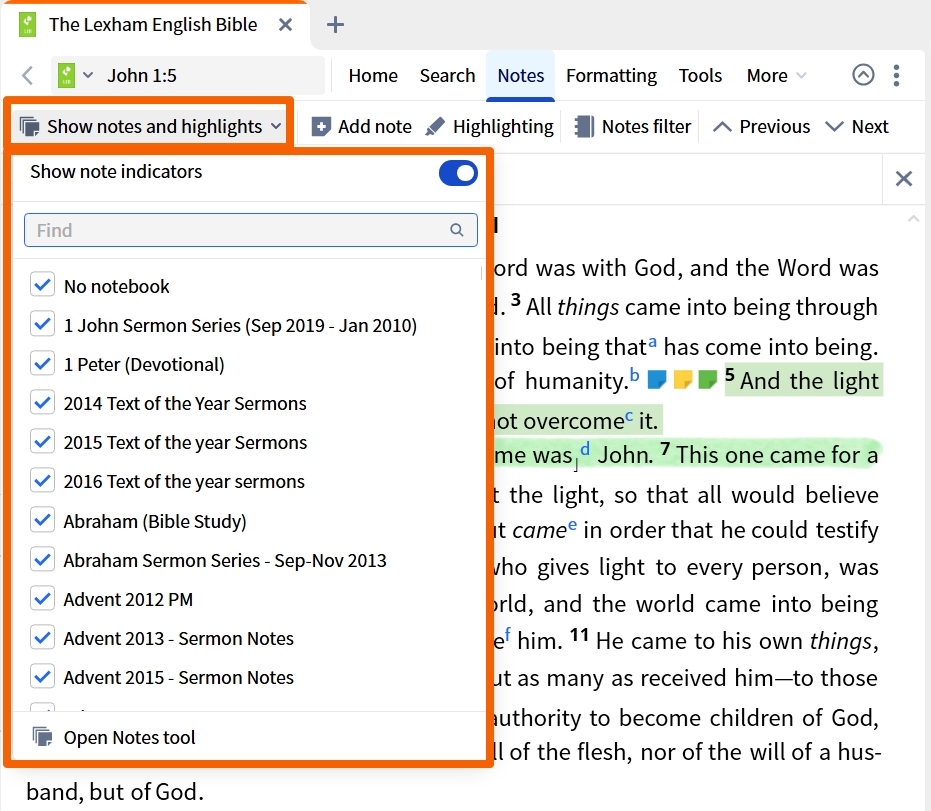Image resolution: width=931 pixels, height=811 pixels.
Task: Click into the Find notebooks field
Action: coord(251,230)
